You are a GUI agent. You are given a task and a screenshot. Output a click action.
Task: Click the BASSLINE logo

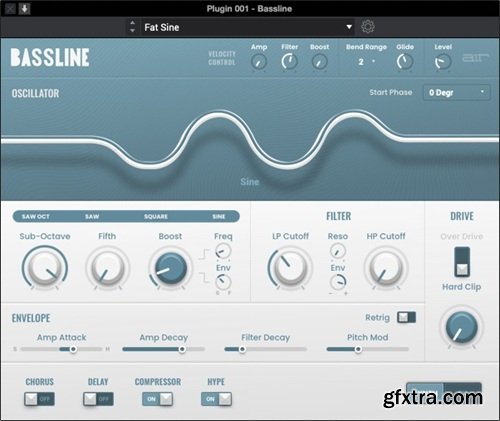coord(50,58)
